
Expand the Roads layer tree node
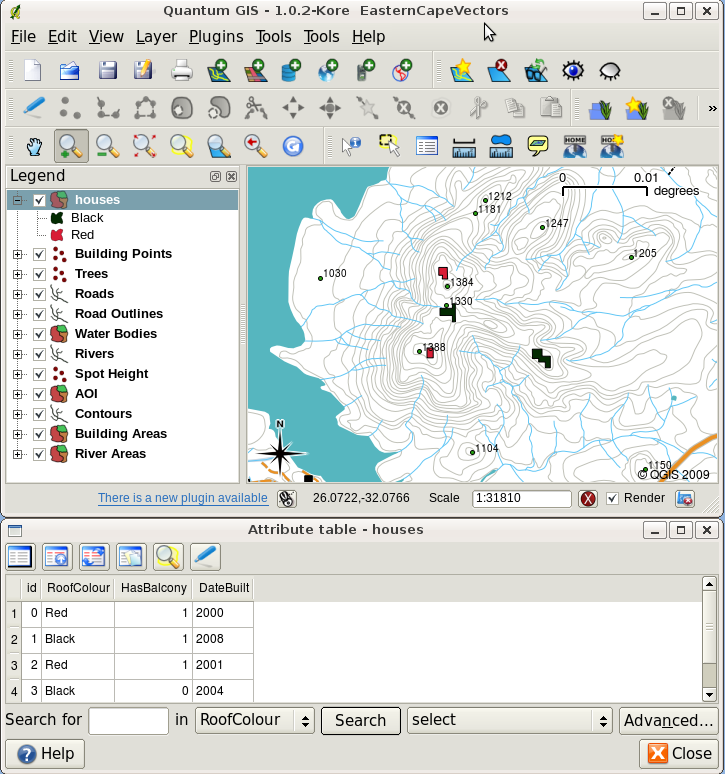pyautogui.click(x=17, y=294)
